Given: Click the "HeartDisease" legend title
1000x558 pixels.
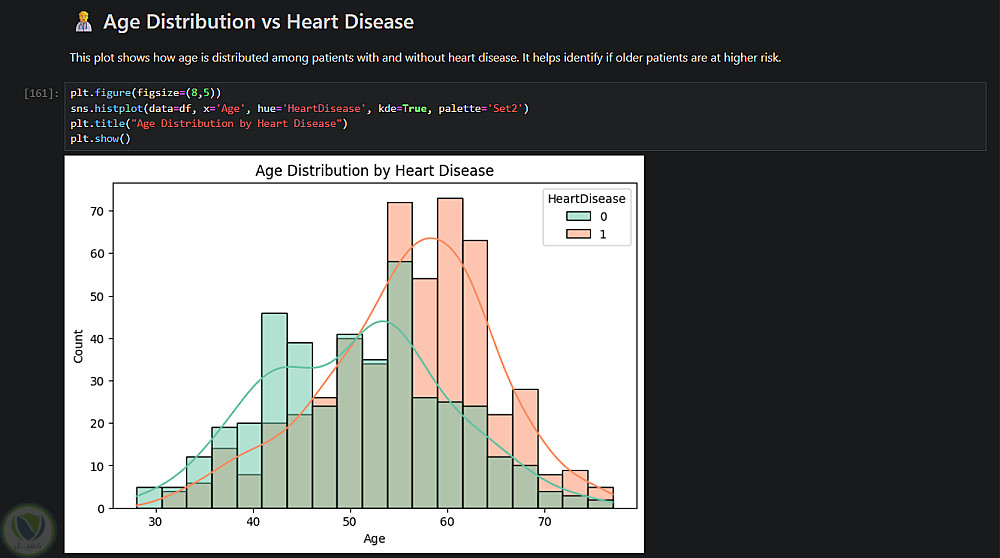Looking at the screenshot, I should (x=586, y=198).
